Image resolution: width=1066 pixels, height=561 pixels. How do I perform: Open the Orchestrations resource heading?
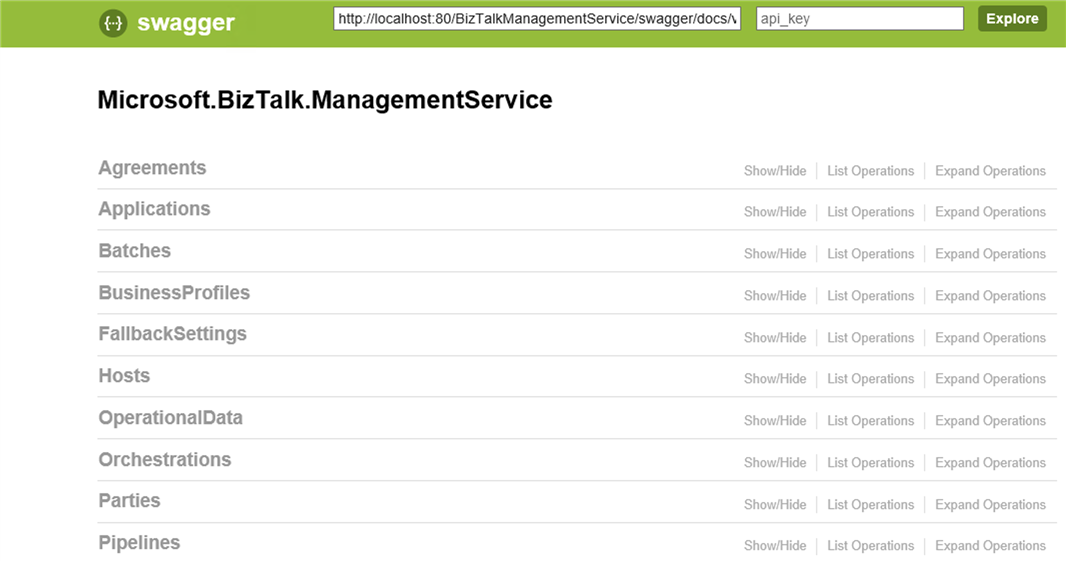(165, 459)
